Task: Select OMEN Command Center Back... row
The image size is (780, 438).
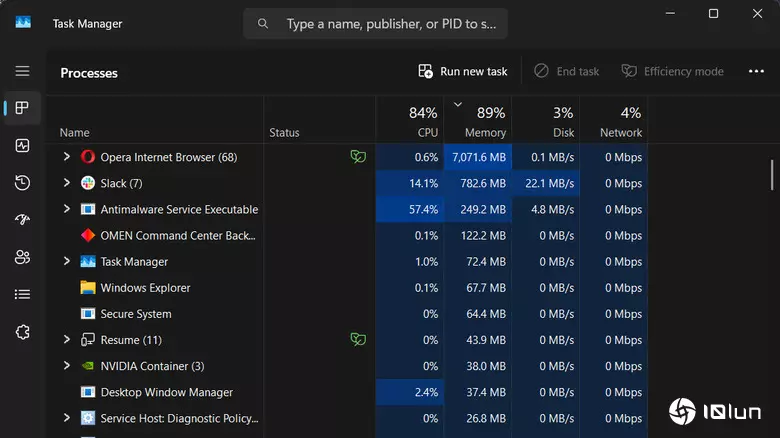Action: (347, 235)
